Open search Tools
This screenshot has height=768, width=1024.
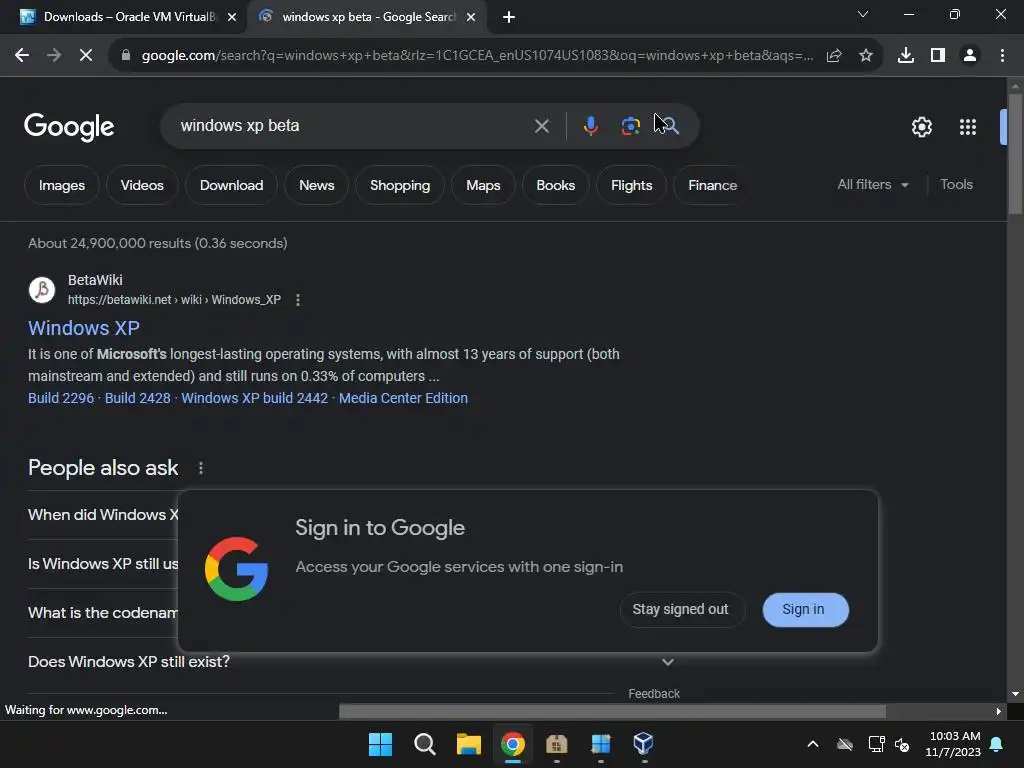point(956,185)
